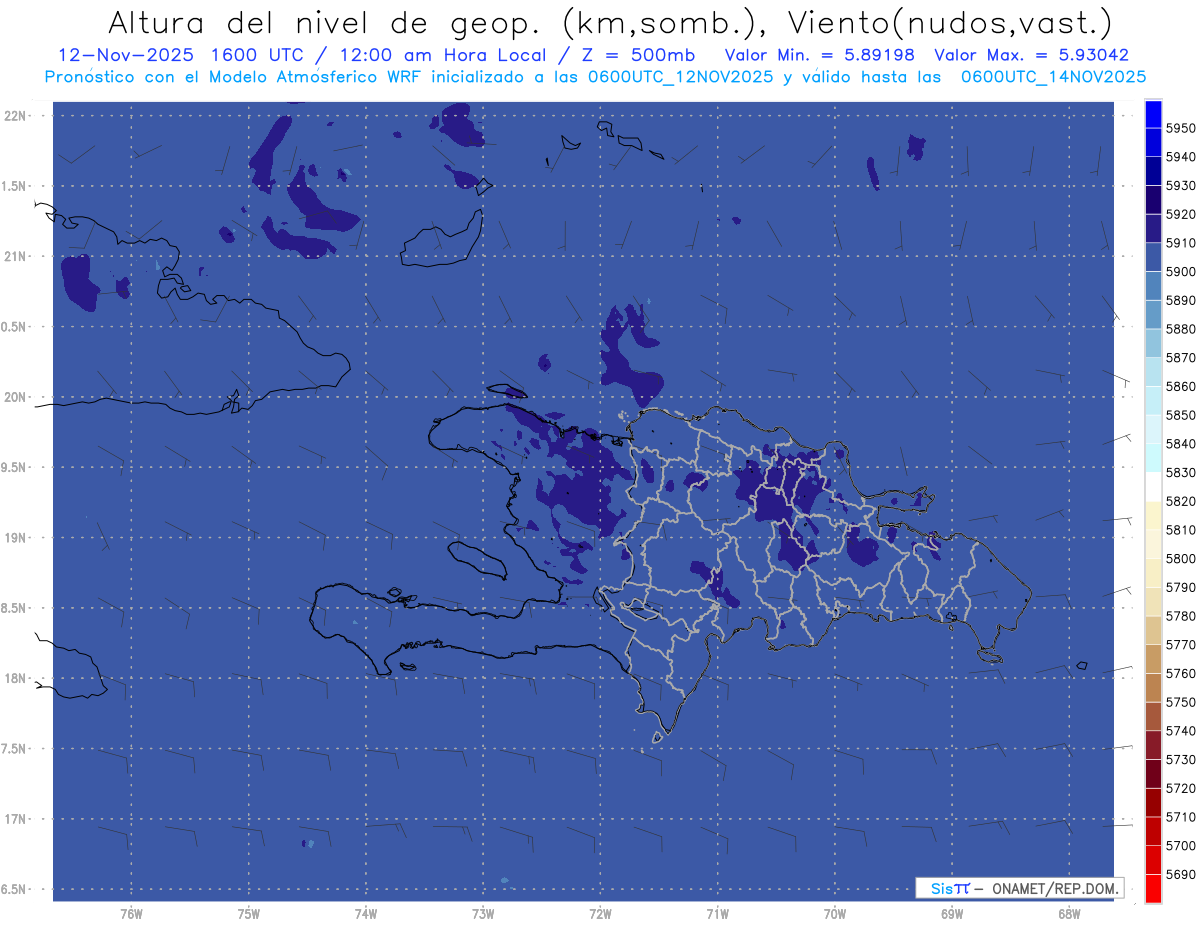Click the '5700' color scale value
The image size is (1200, 927).
pyautogui.click(x=1181, y=845)
